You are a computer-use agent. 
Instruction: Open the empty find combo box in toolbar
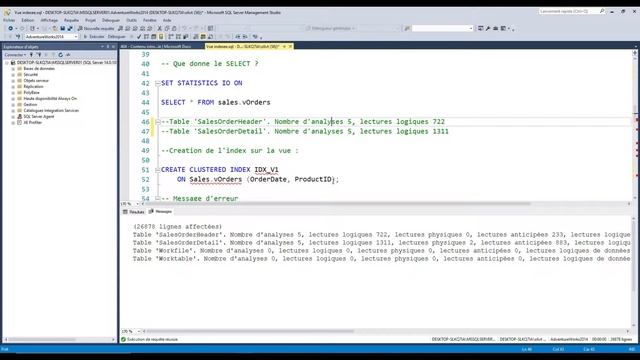471,29
